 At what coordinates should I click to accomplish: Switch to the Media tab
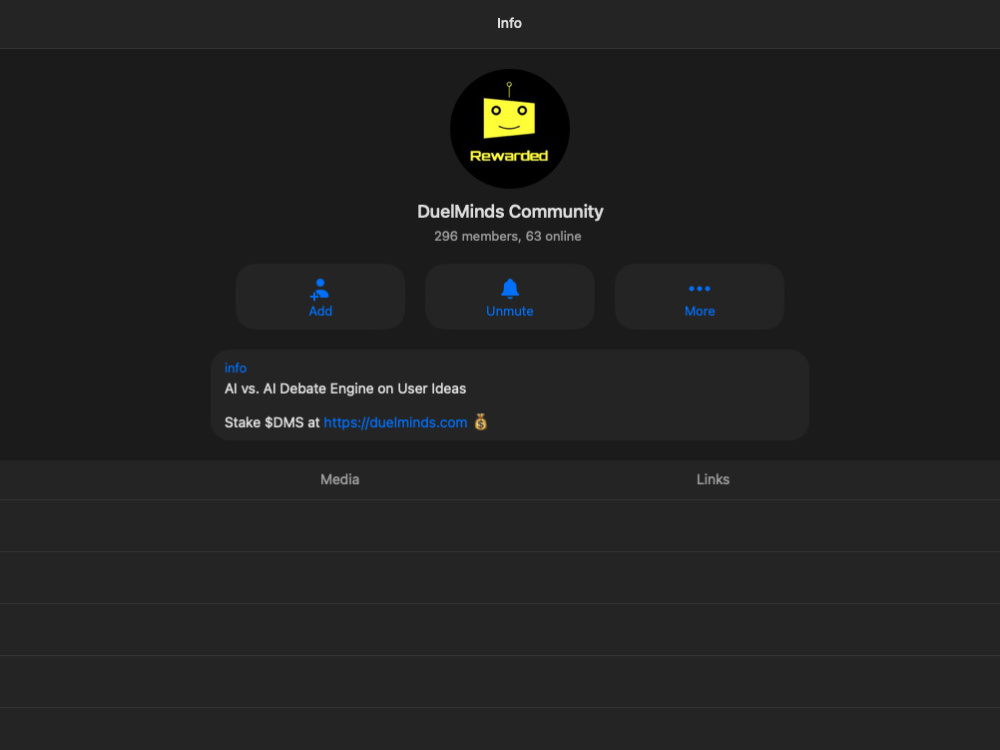pyautogui.click(x=340, y=480)
